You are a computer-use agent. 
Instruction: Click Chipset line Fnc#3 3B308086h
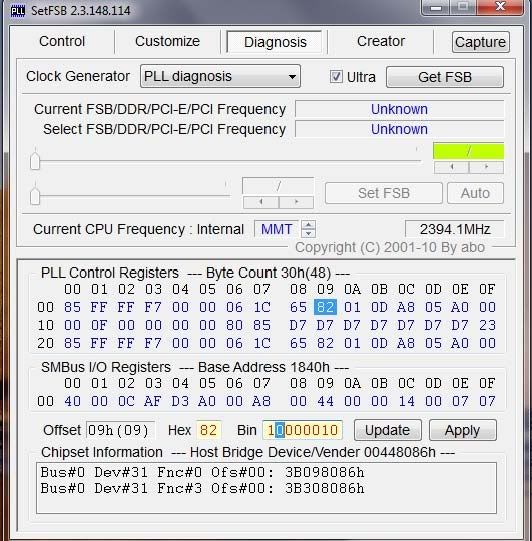click(202, 488)
